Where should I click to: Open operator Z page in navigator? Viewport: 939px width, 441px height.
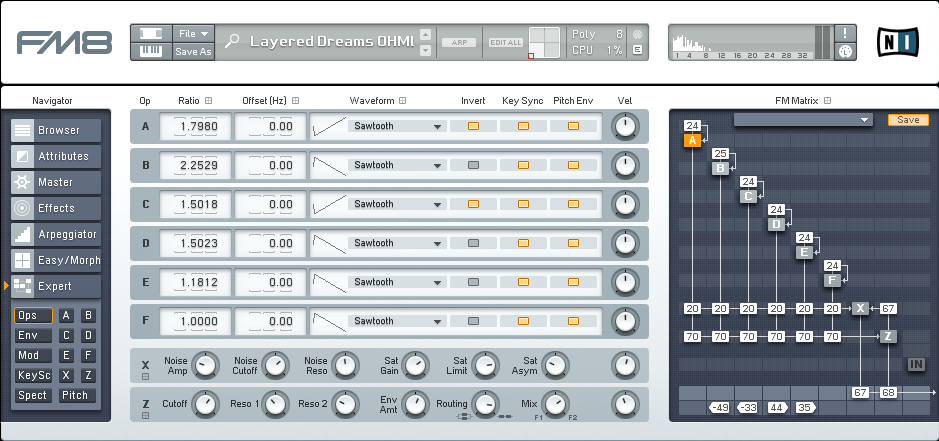tap(89, 376)
